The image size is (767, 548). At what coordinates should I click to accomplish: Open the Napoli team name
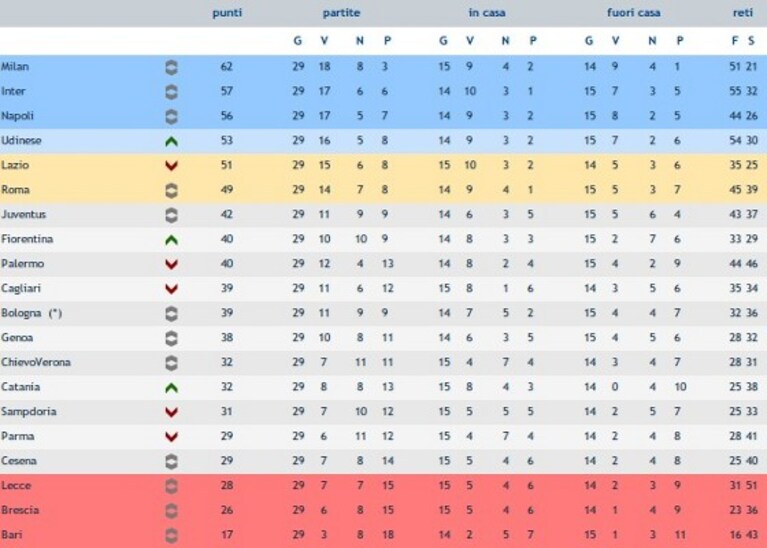tap(17, 116)
